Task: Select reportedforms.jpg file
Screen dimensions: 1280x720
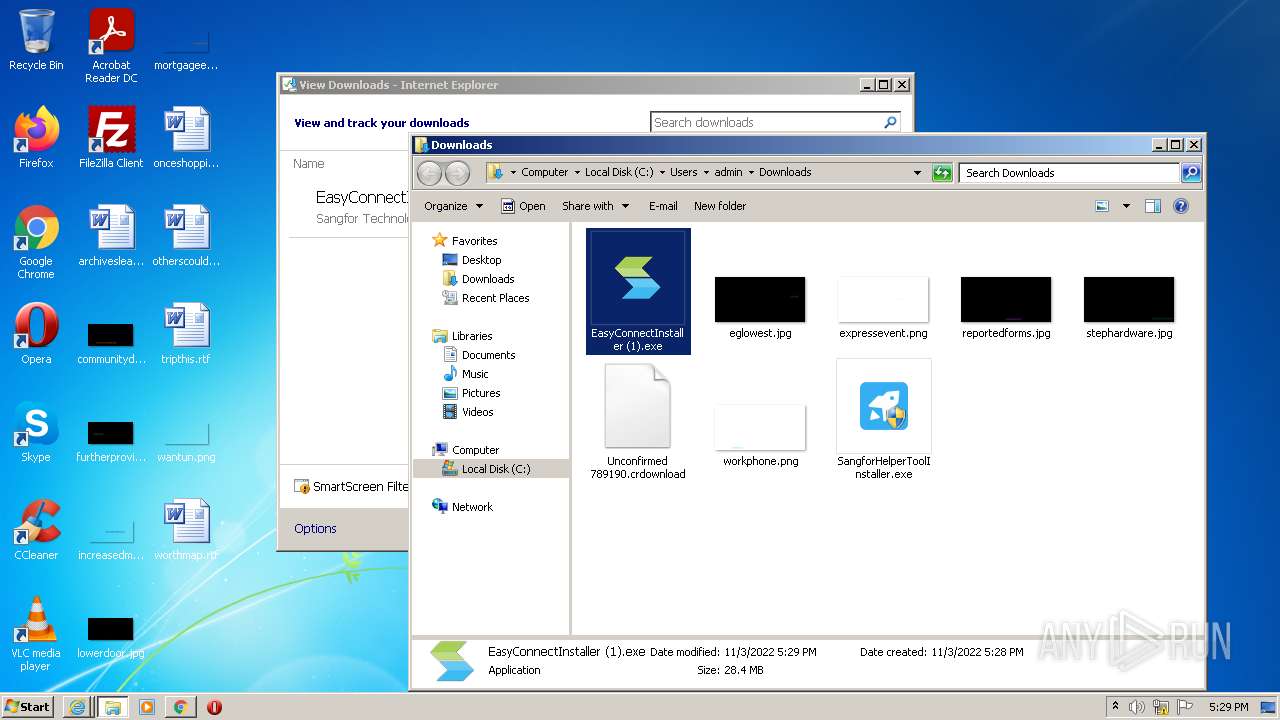Action: 1006,307
